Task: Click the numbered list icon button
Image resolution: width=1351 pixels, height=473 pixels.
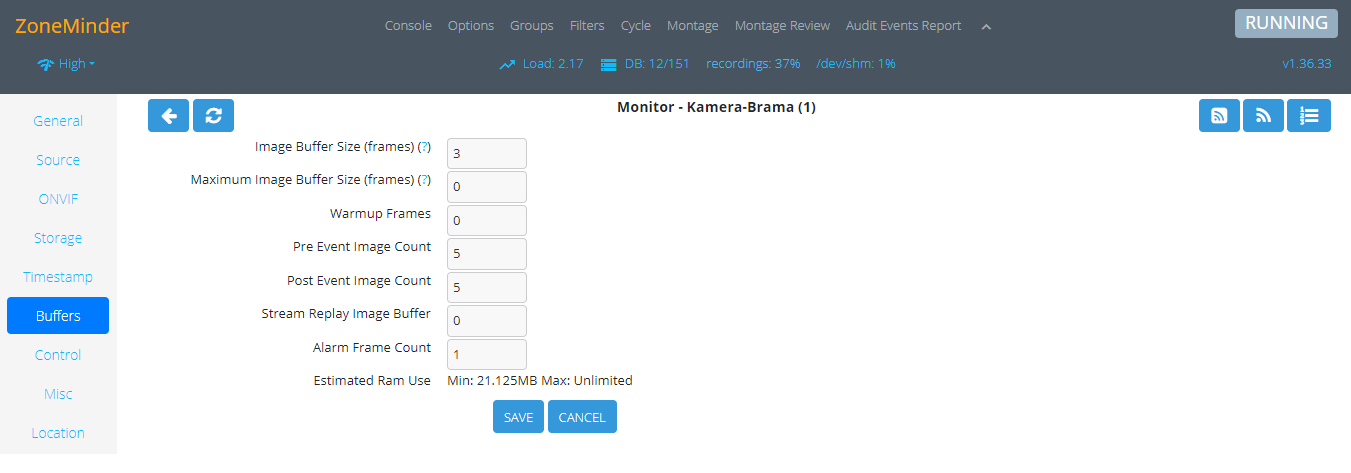Action: click(1308, 116)
